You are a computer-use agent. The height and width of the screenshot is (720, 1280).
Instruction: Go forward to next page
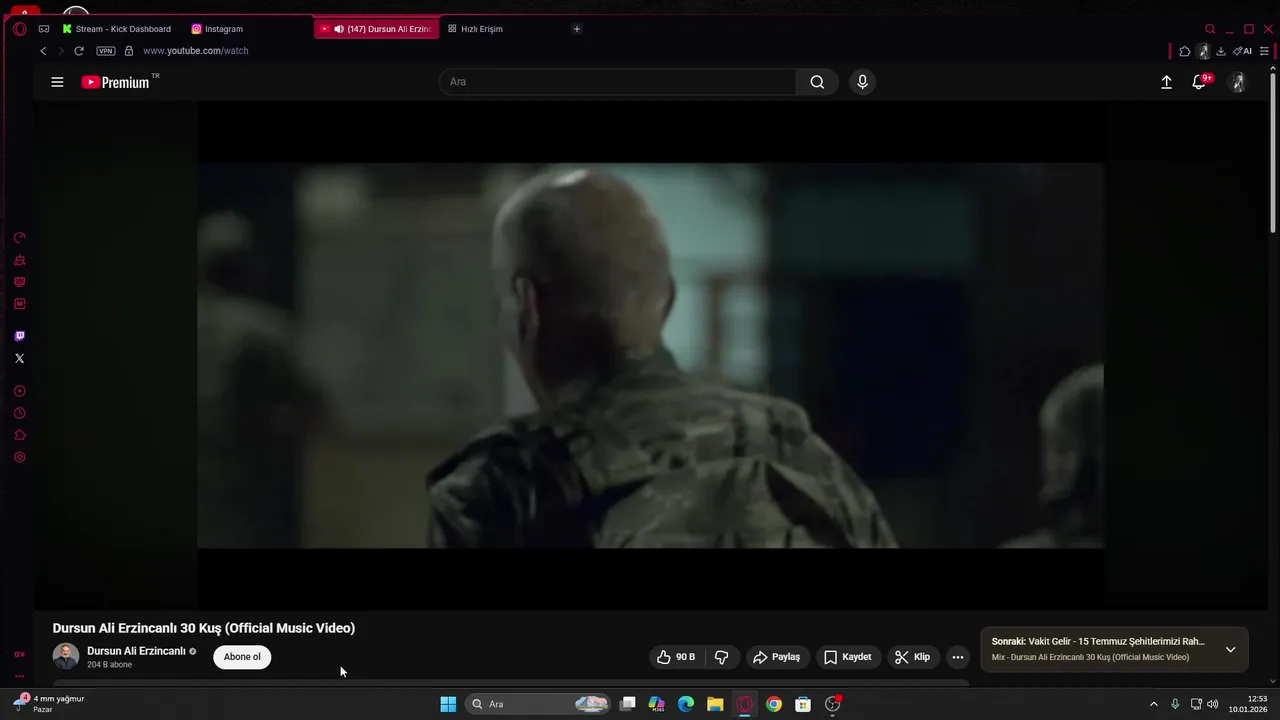click(x=60, y=51)
